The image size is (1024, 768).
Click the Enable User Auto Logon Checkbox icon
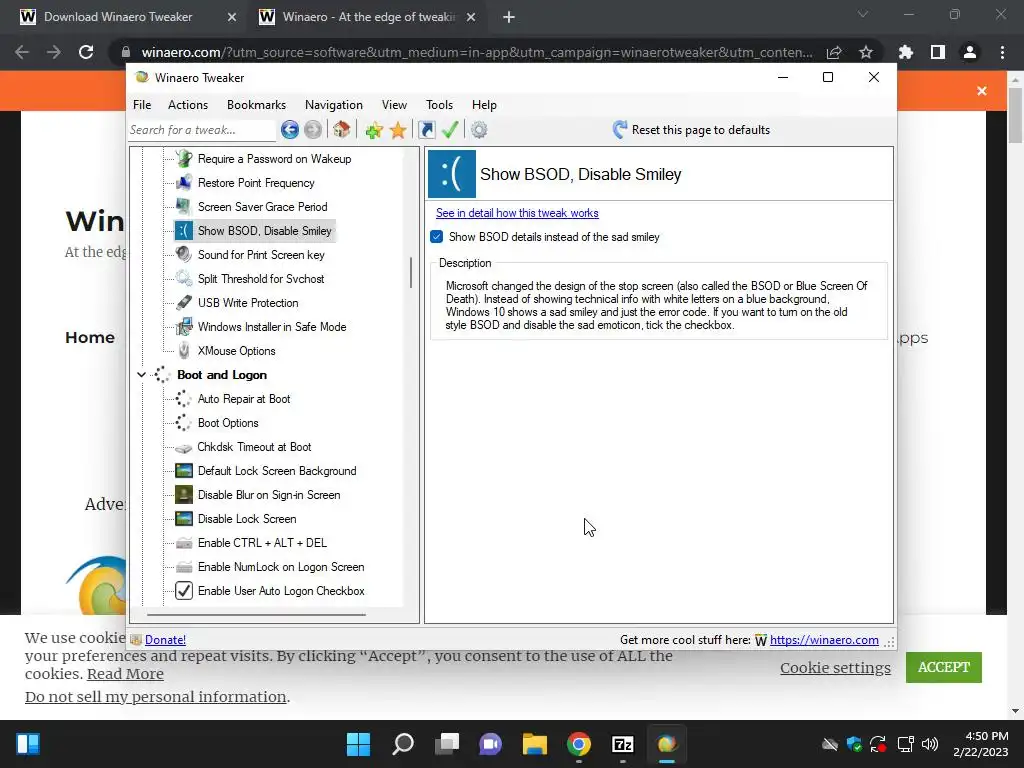184,591
